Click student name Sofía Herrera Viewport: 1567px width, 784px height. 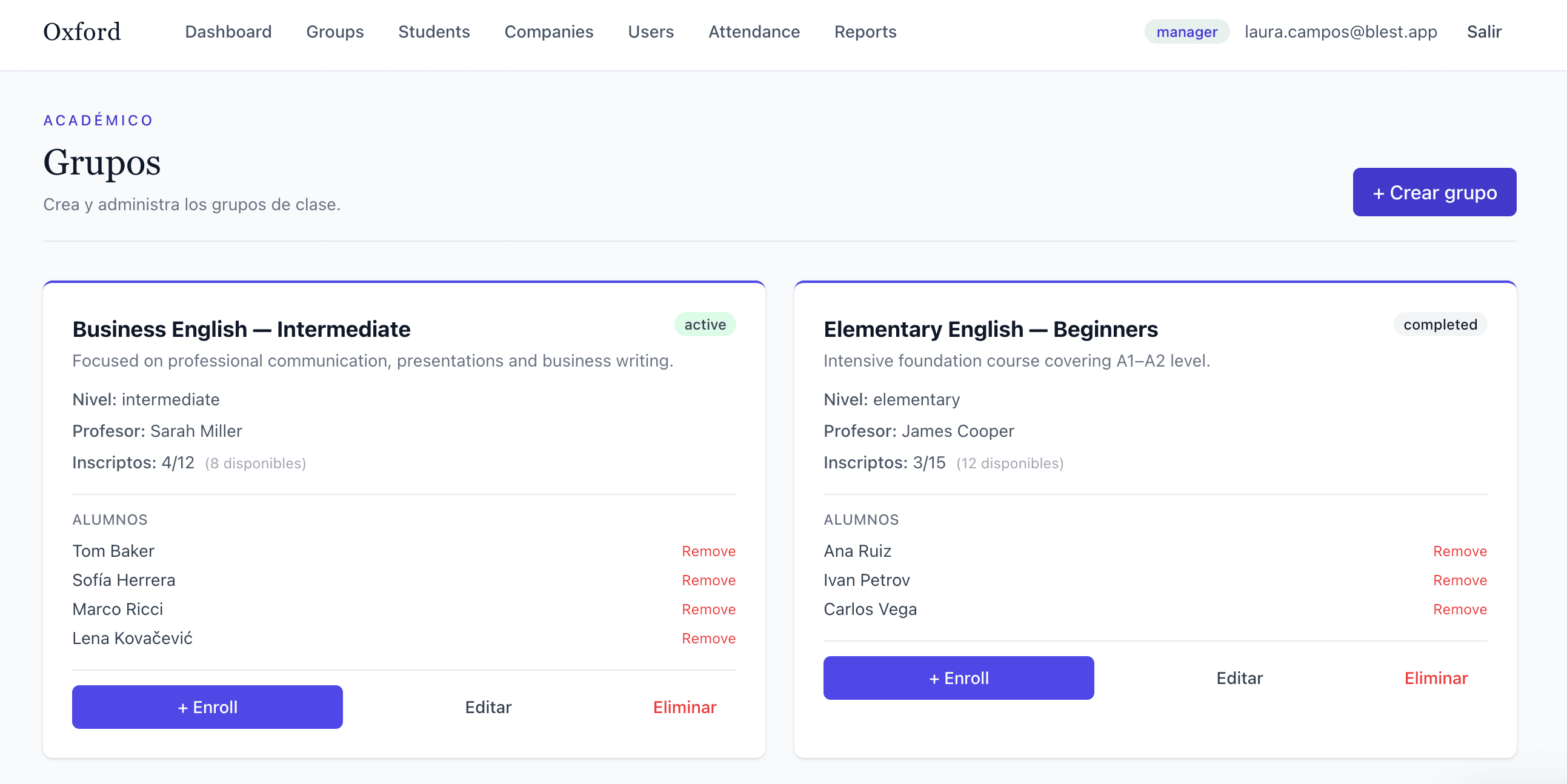[x=124, y=580]
